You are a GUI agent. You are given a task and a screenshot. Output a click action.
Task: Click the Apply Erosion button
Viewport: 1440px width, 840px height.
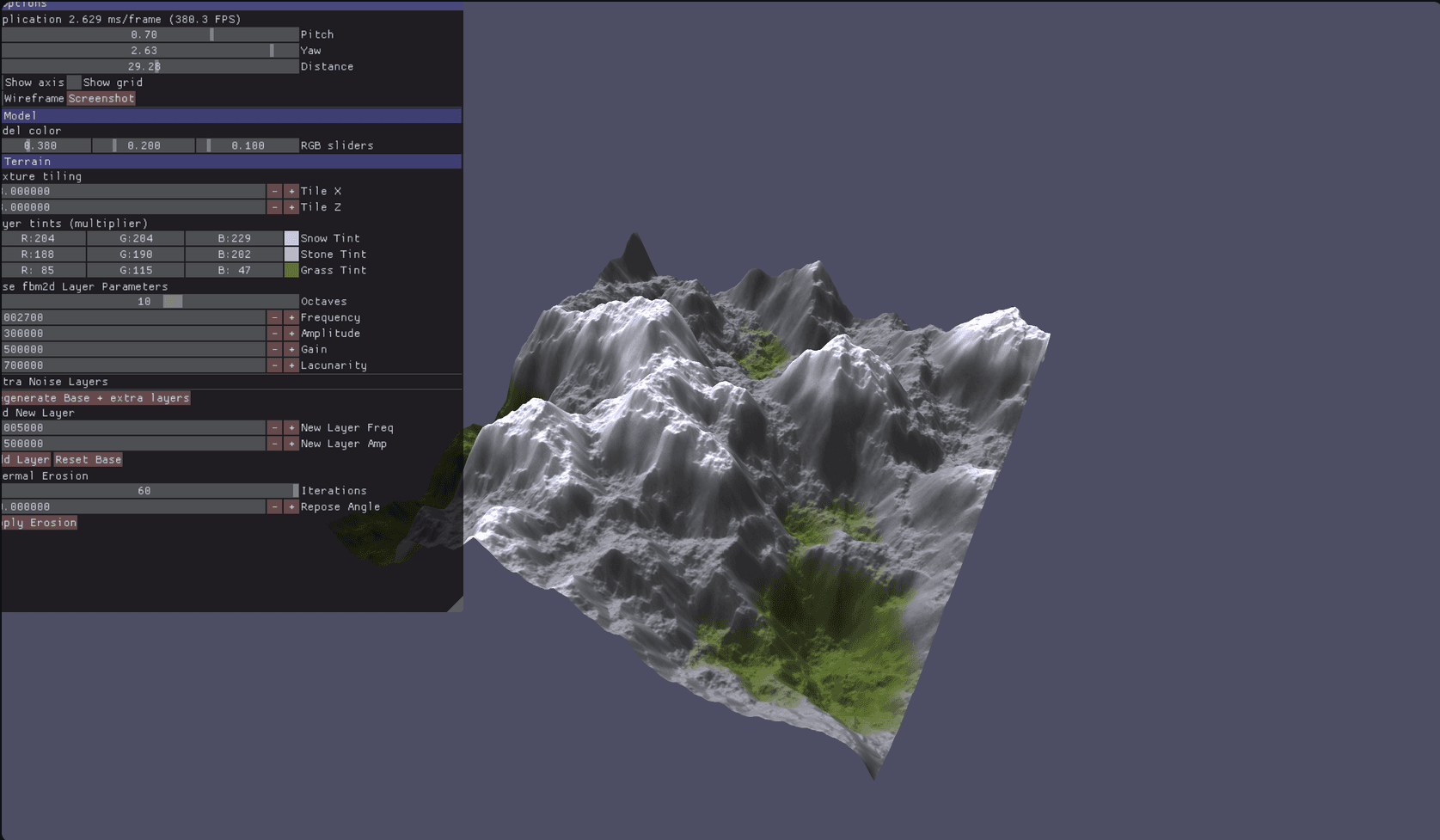[39, 523]
